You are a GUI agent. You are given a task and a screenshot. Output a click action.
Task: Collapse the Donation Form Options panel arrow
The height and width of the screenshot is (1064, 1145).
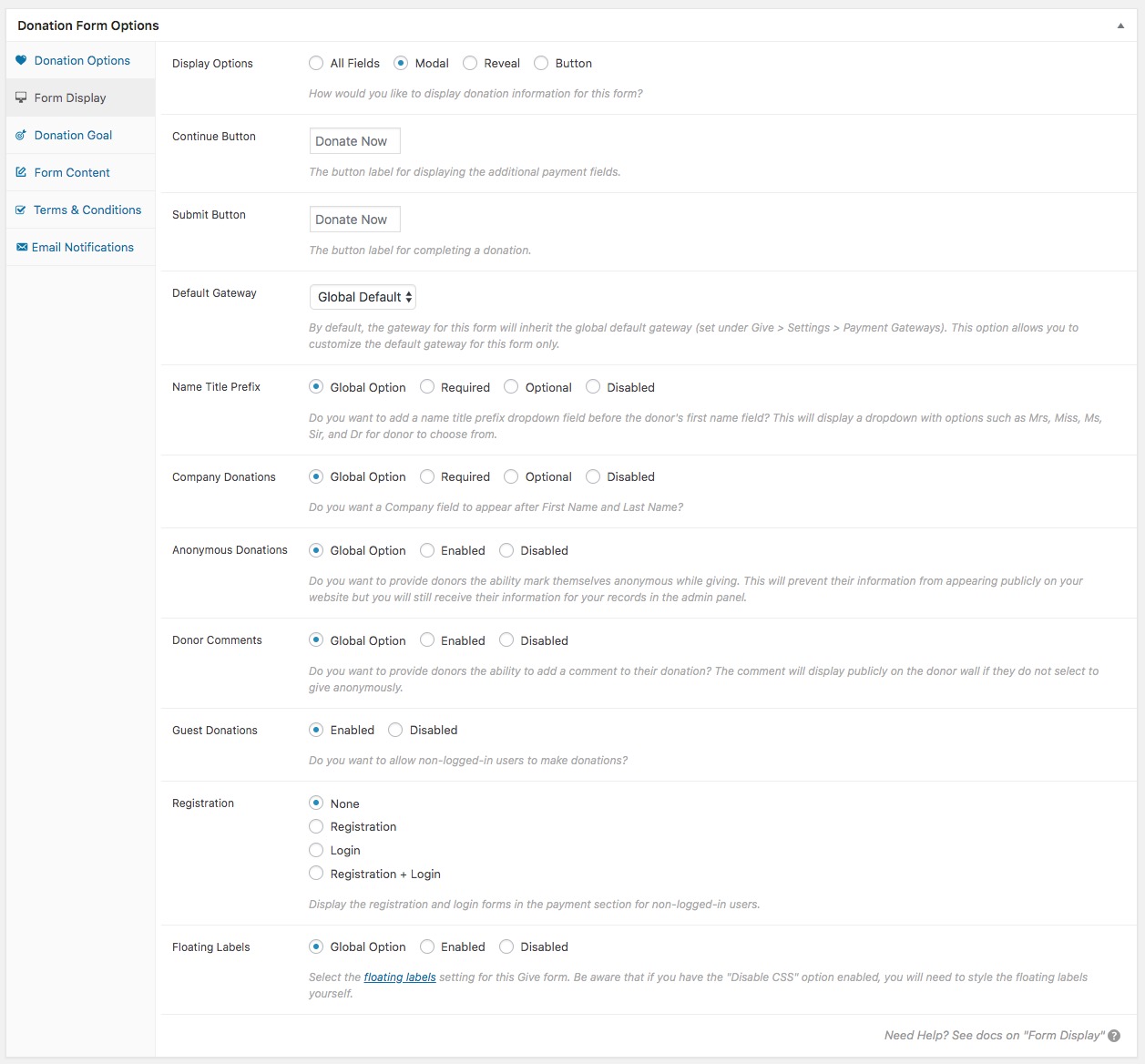(x=1120, y=26)
